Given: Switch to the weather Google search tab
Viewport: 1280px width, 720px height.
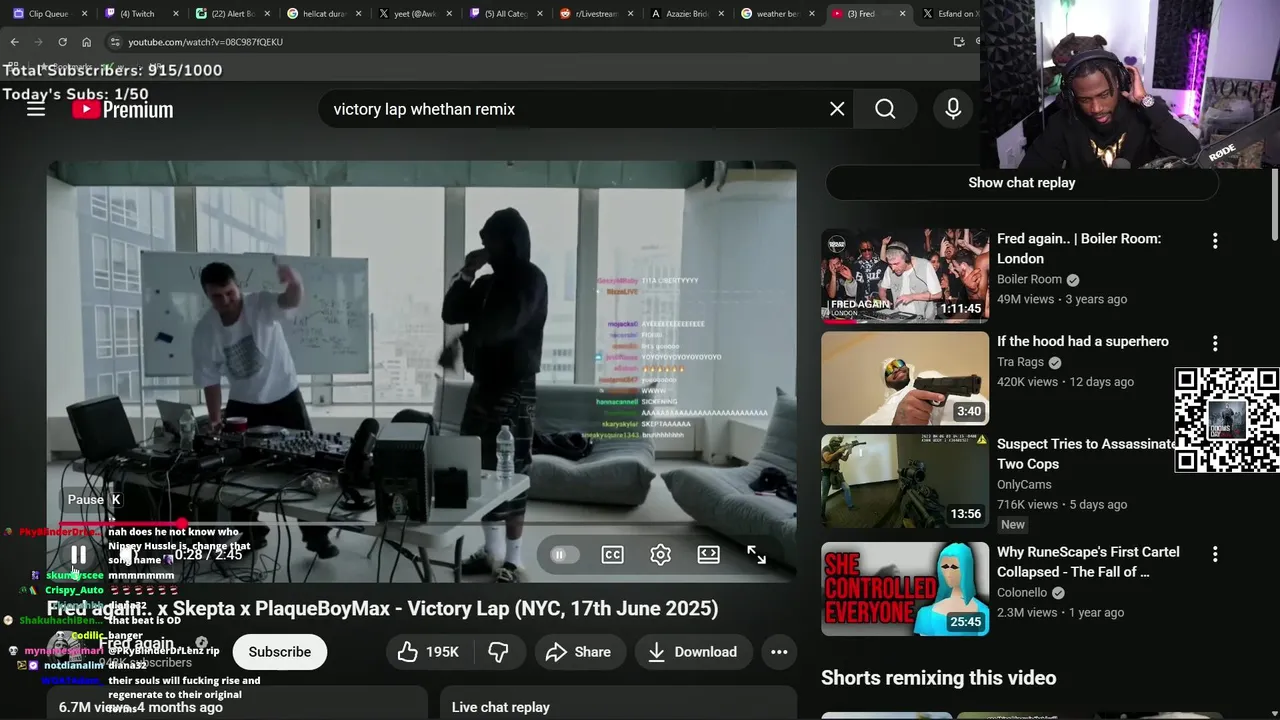Looking at the screenshot, I should point(778,14).
